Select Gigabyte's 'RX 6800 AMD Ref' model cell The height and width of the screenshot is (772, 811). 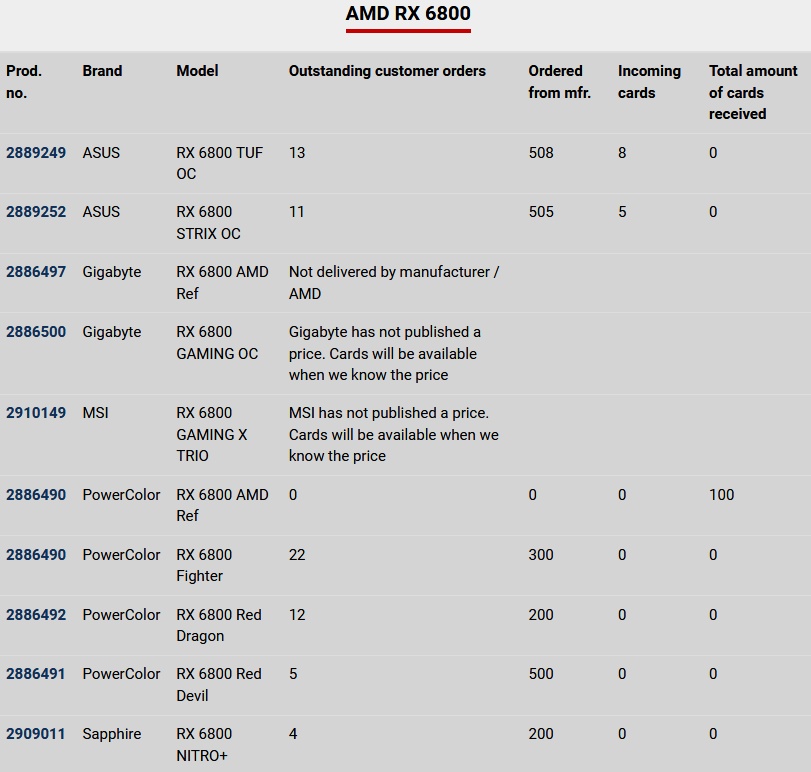[x=222, y=282]
